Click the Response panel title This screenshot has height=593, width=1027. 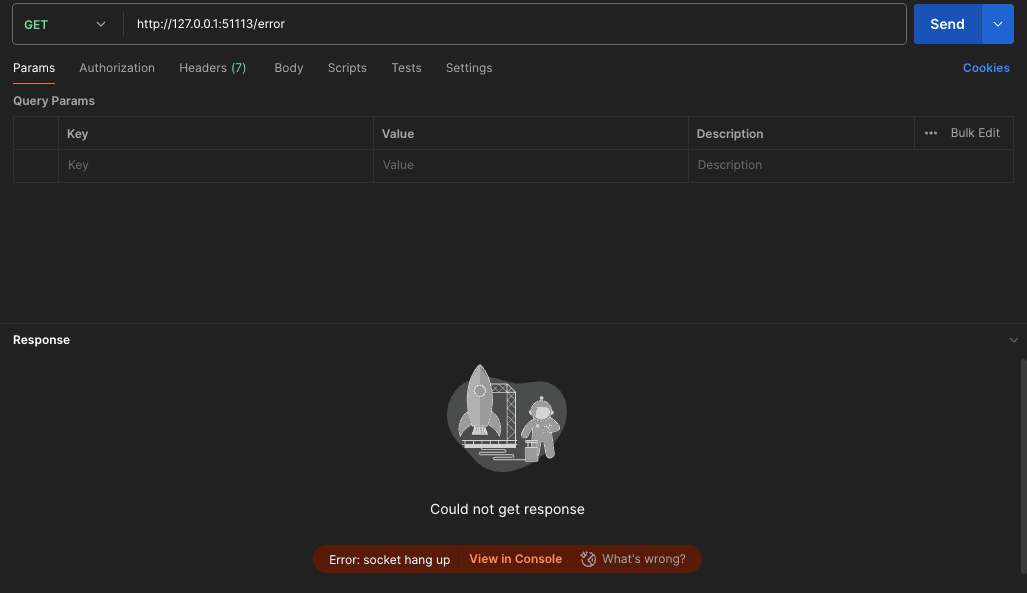[41, 340]
